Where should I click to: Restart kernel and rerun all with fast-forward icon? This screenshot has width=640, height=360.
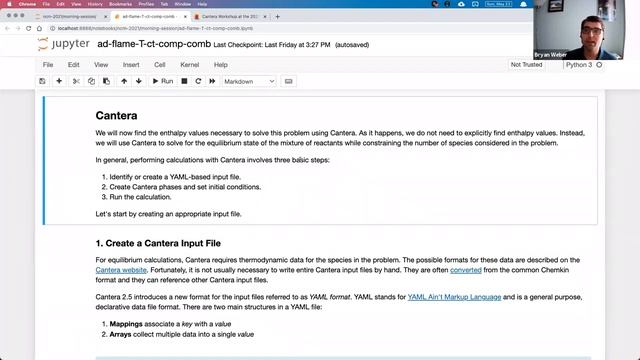pos(212,81)
